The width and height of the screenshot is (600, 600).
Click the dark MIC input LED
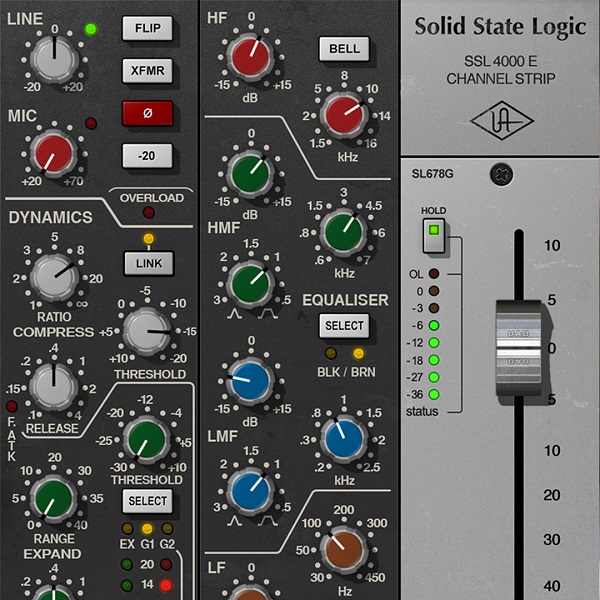coord(91,123)
